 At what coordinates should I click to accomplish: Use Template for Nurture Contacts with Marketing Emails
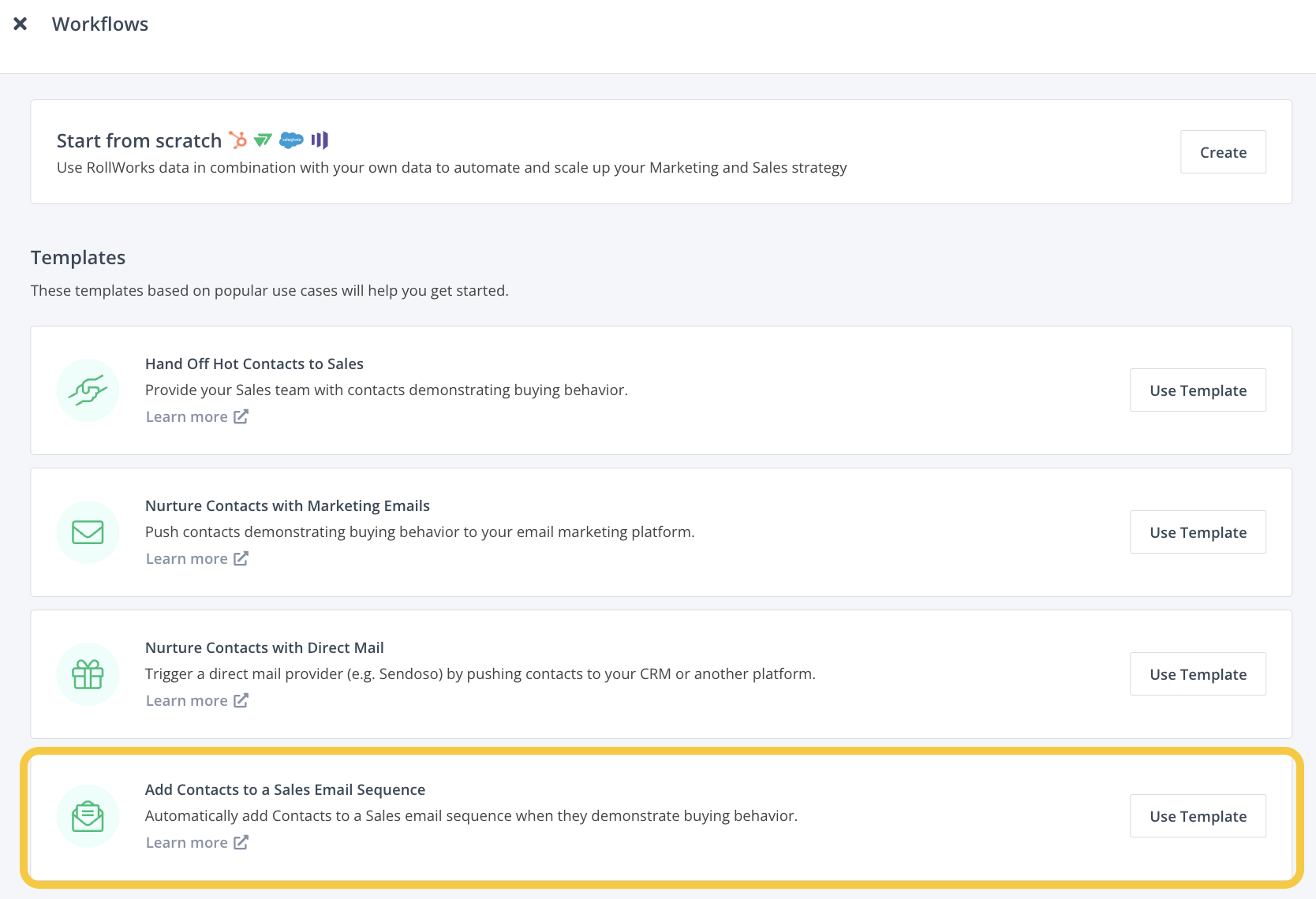point(1198,532)
